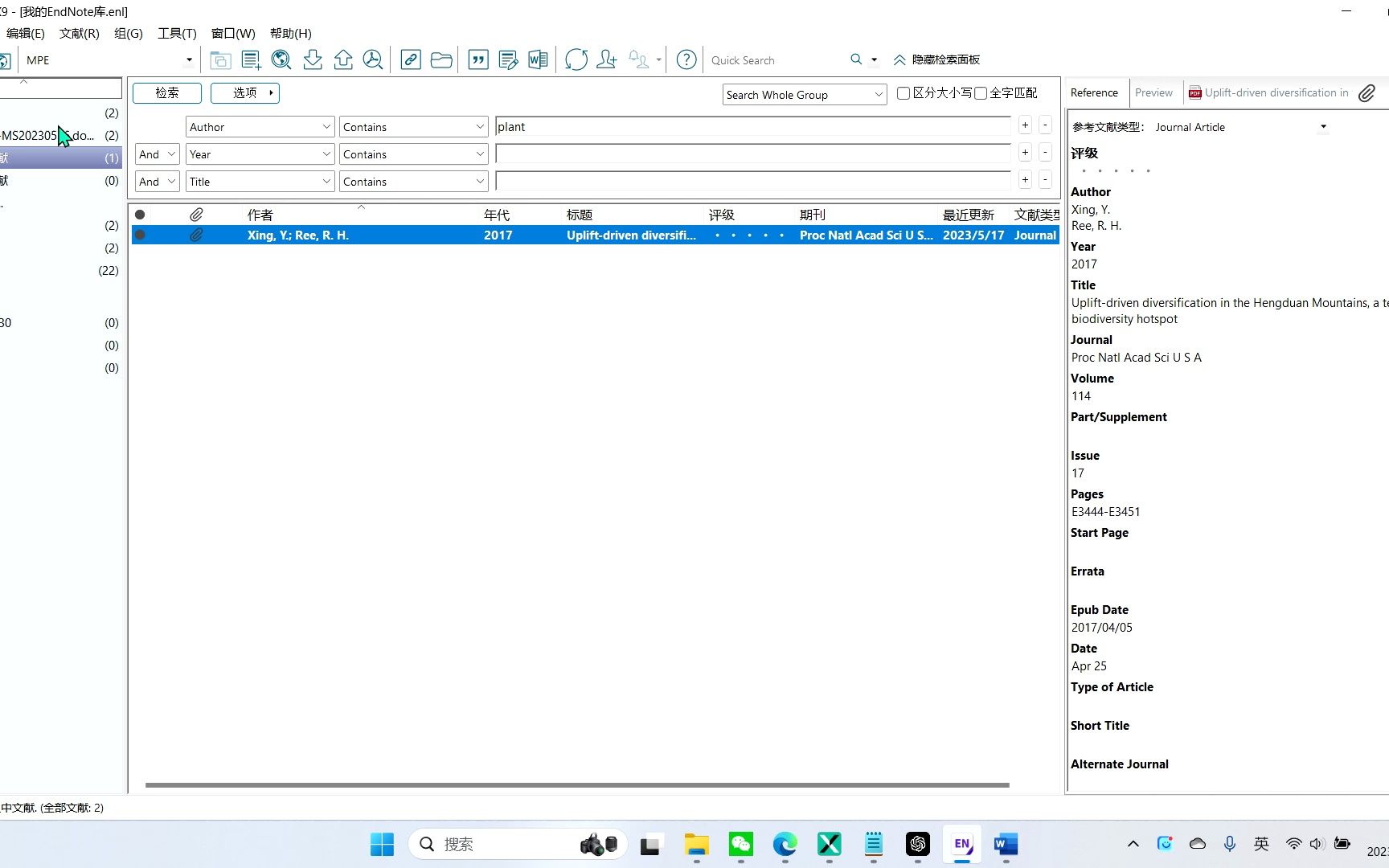Open Word from the taskbar
This screenshot has width=1389, height=868.
click(1006, 844)
